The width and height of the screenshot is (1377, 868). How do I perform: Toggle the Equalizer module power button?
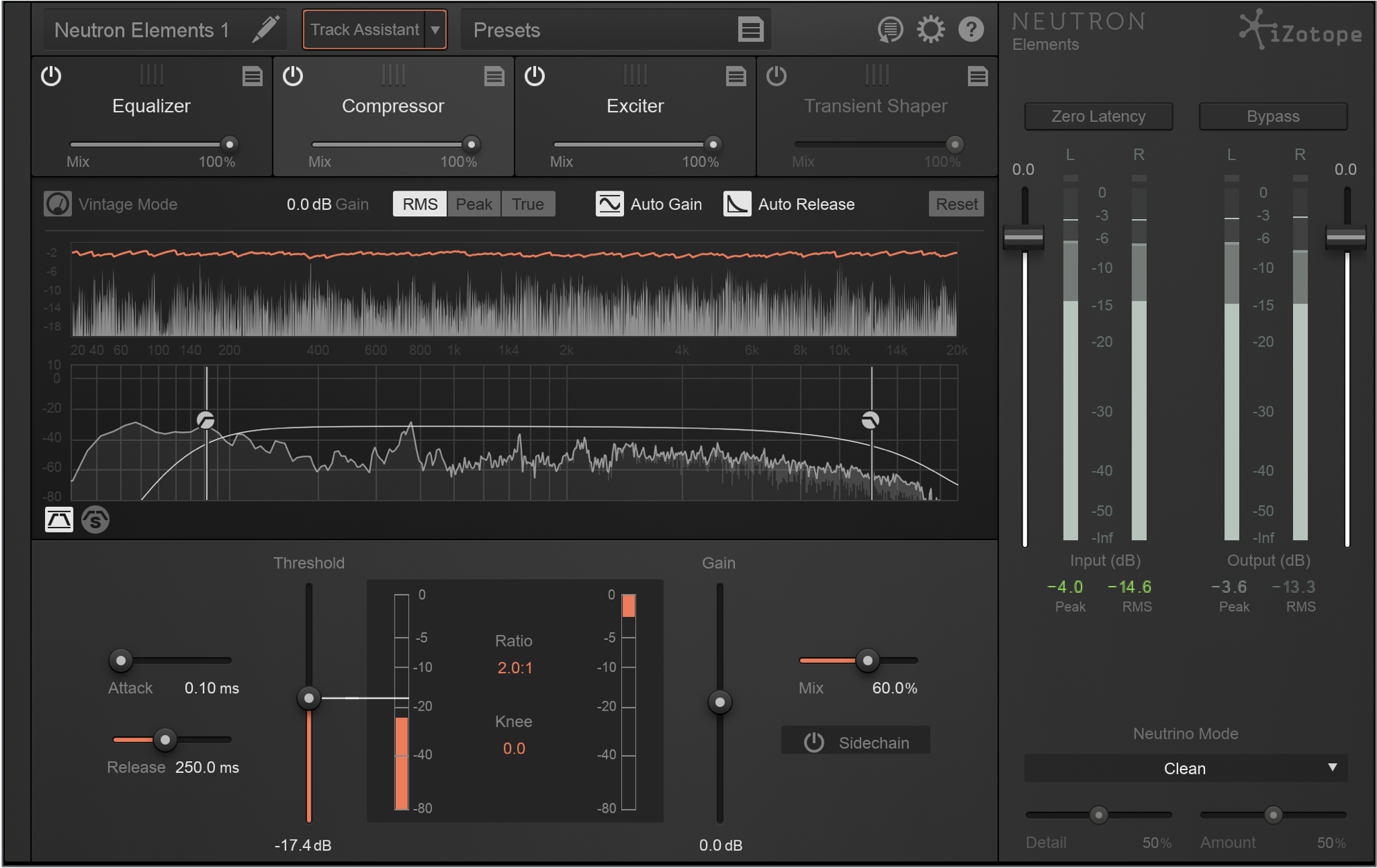pos(51,76)
